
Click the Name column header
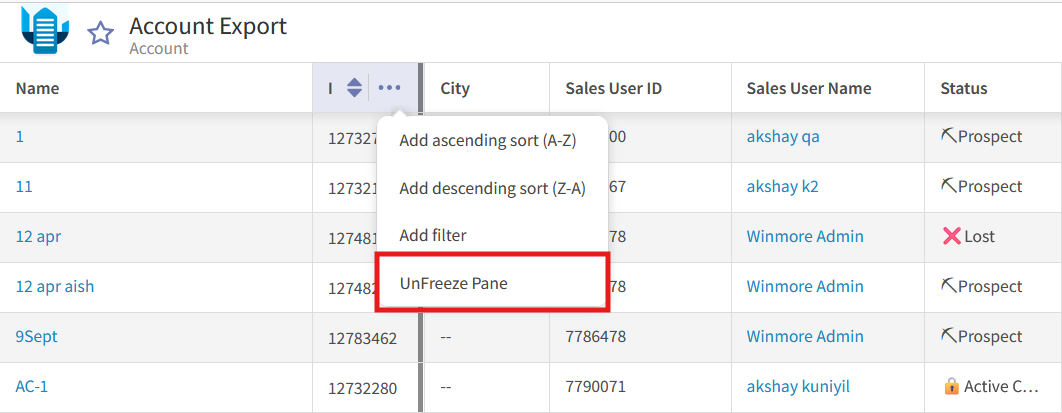[37, 88]
